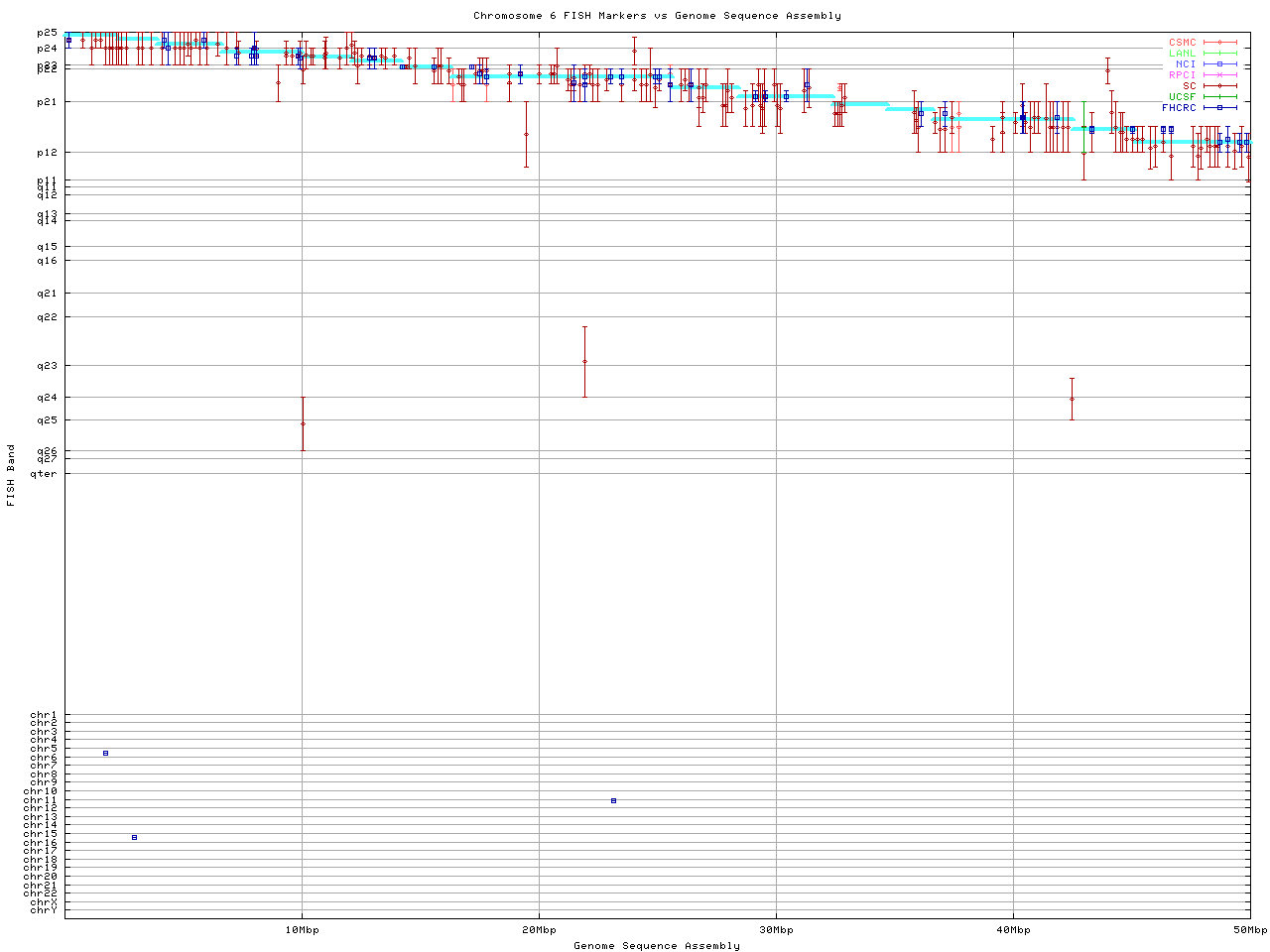Click the Genome Sequence Assembly axis title
This screenshot has height=952, width=1270.
click(657, 946)
